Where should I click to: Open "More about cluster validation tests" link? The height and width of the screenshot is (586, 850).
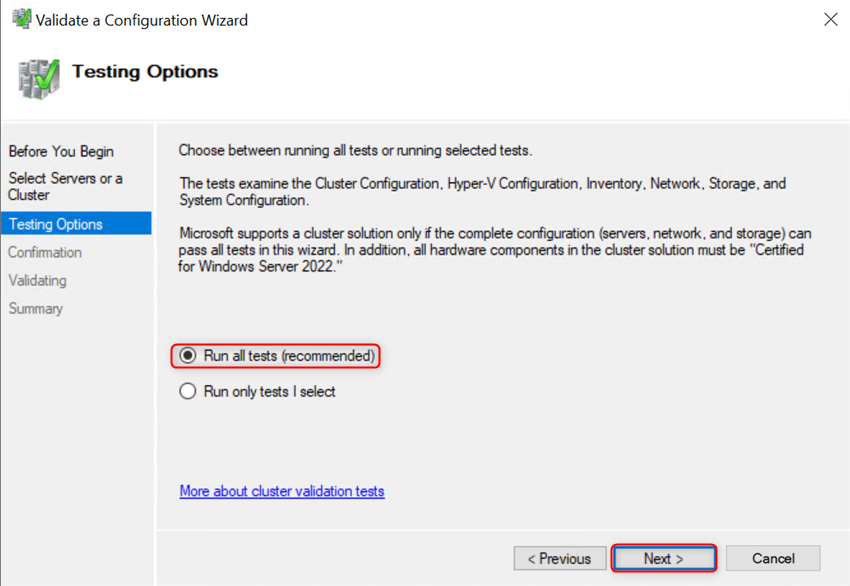(279, 491)
